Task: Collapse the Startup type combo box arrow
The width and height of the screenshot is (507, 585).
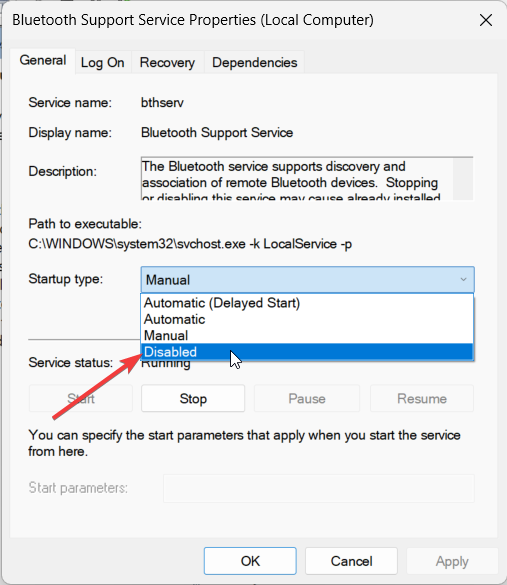Action: pyautogui.click(x=463, y=279)
